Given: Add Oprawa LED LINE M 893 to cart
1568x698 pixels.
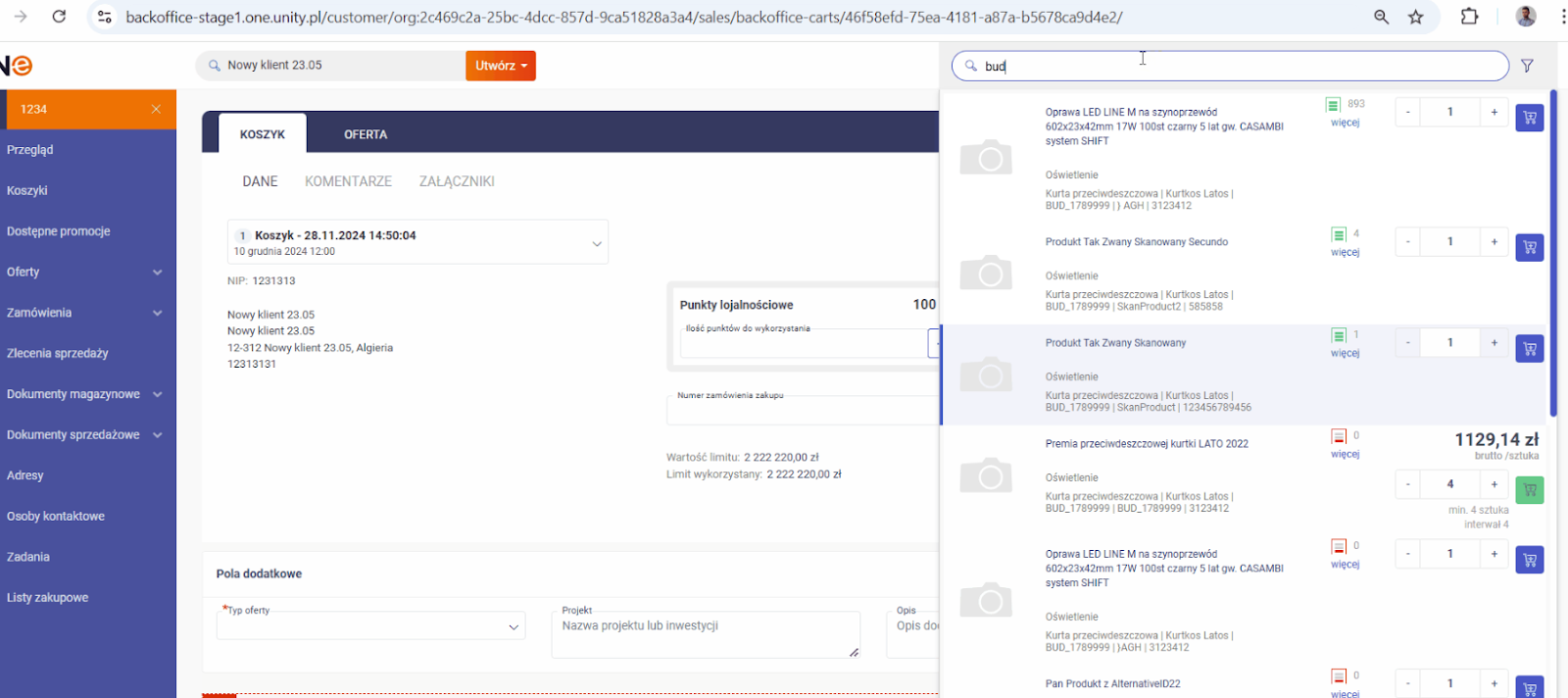Looking at the screenshot, I should 1529,118.
